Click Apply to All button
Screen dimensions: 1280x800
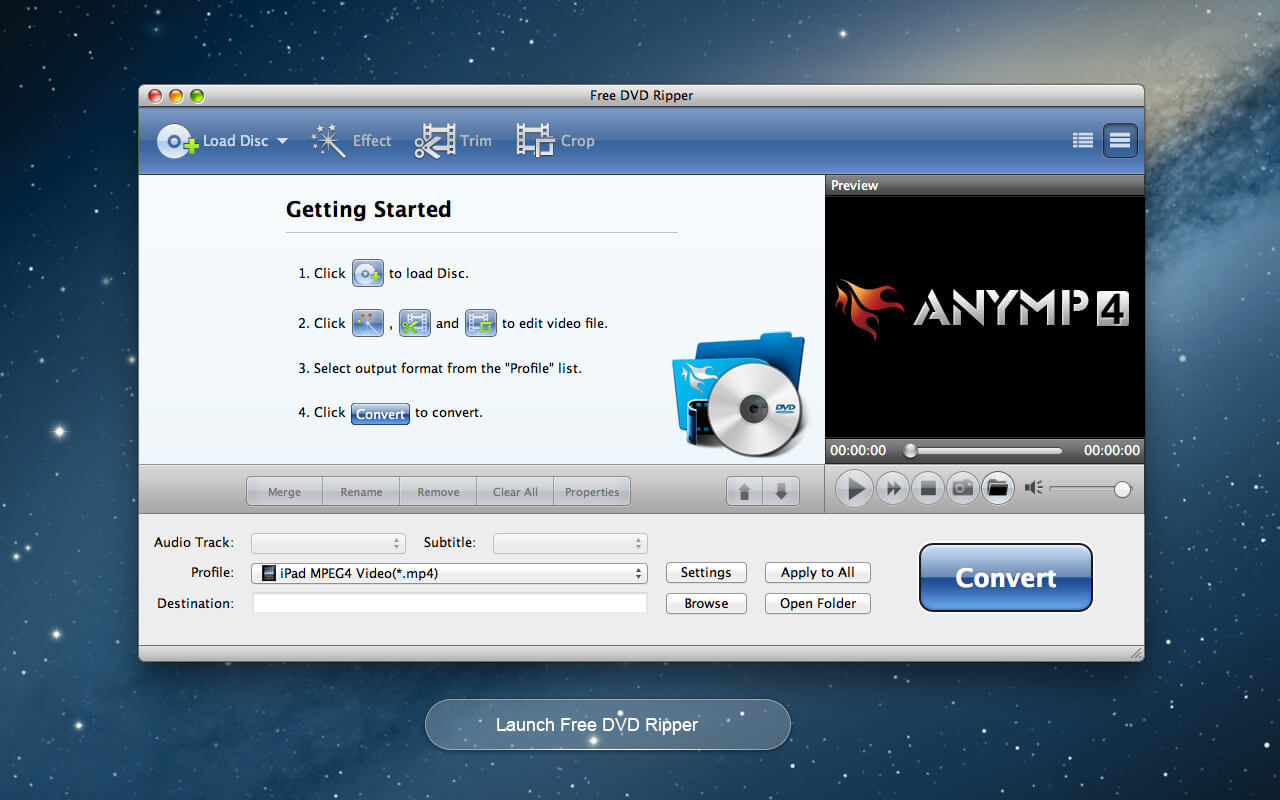tap(818, 573)
